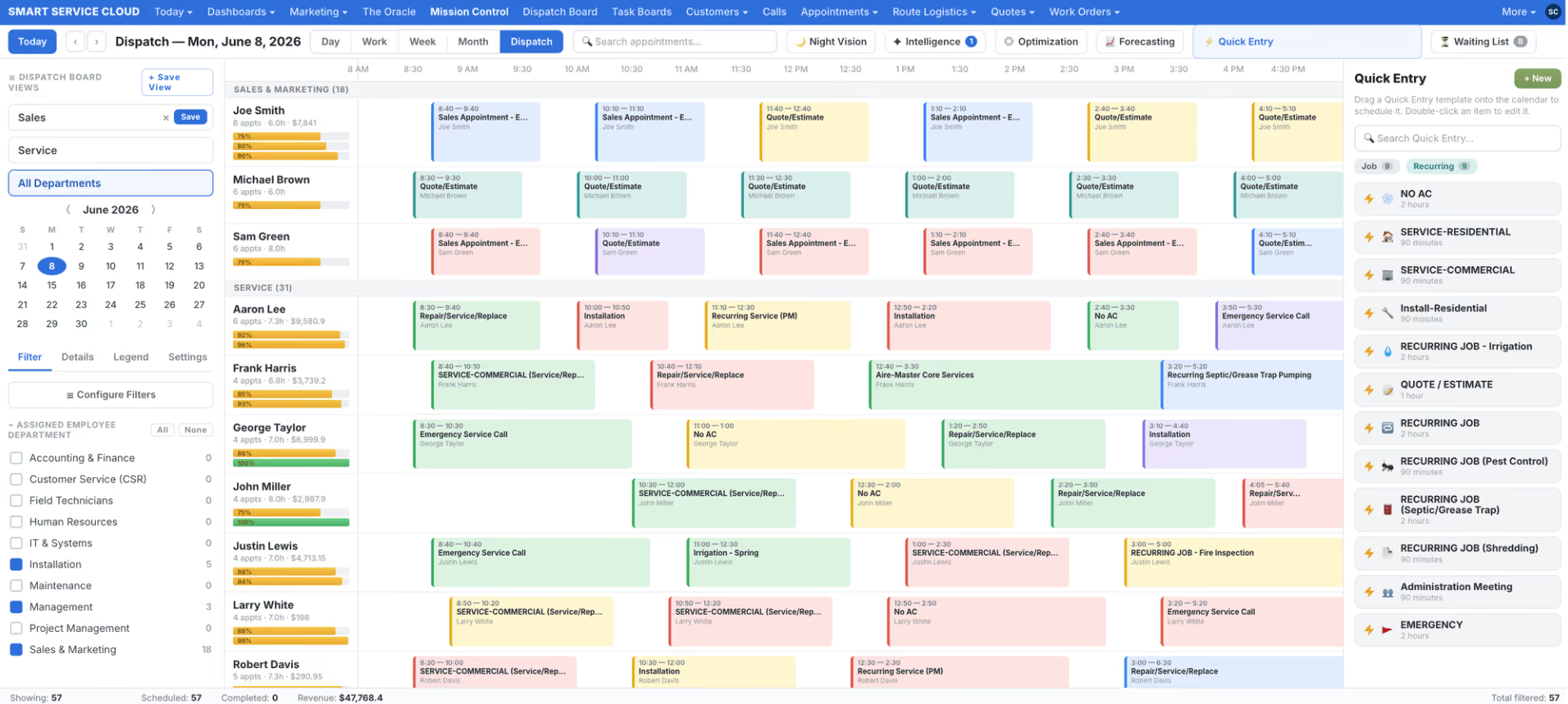Click the calendar icon for RECURRING JOB 2 hours

(1388, 428)
